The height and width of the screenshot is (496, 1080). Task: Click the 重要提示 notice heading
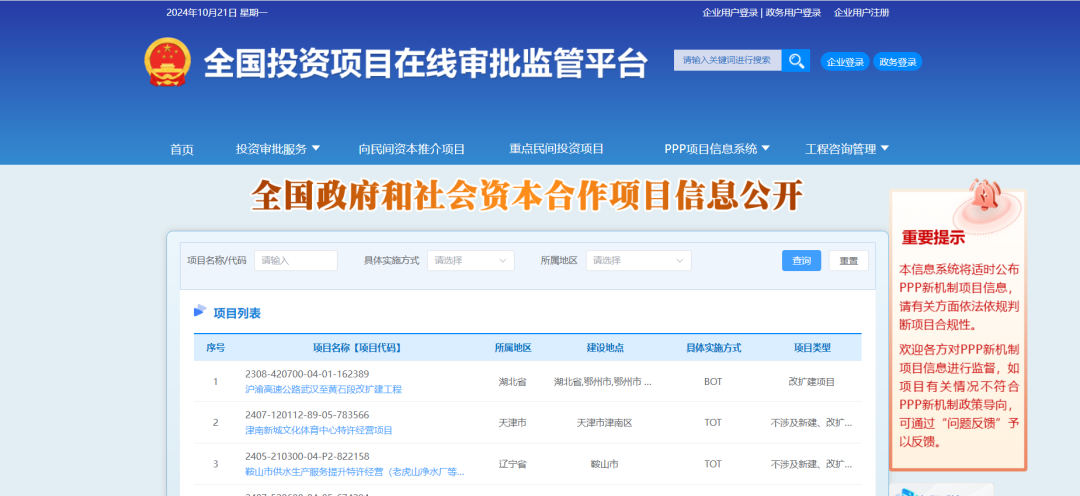pos(933,238)
